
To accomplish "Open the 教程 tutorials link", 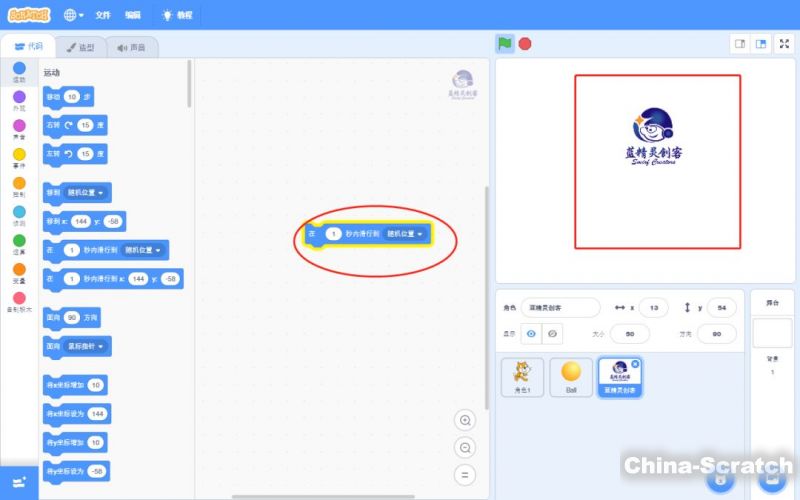I will click(x=177, y=15).
